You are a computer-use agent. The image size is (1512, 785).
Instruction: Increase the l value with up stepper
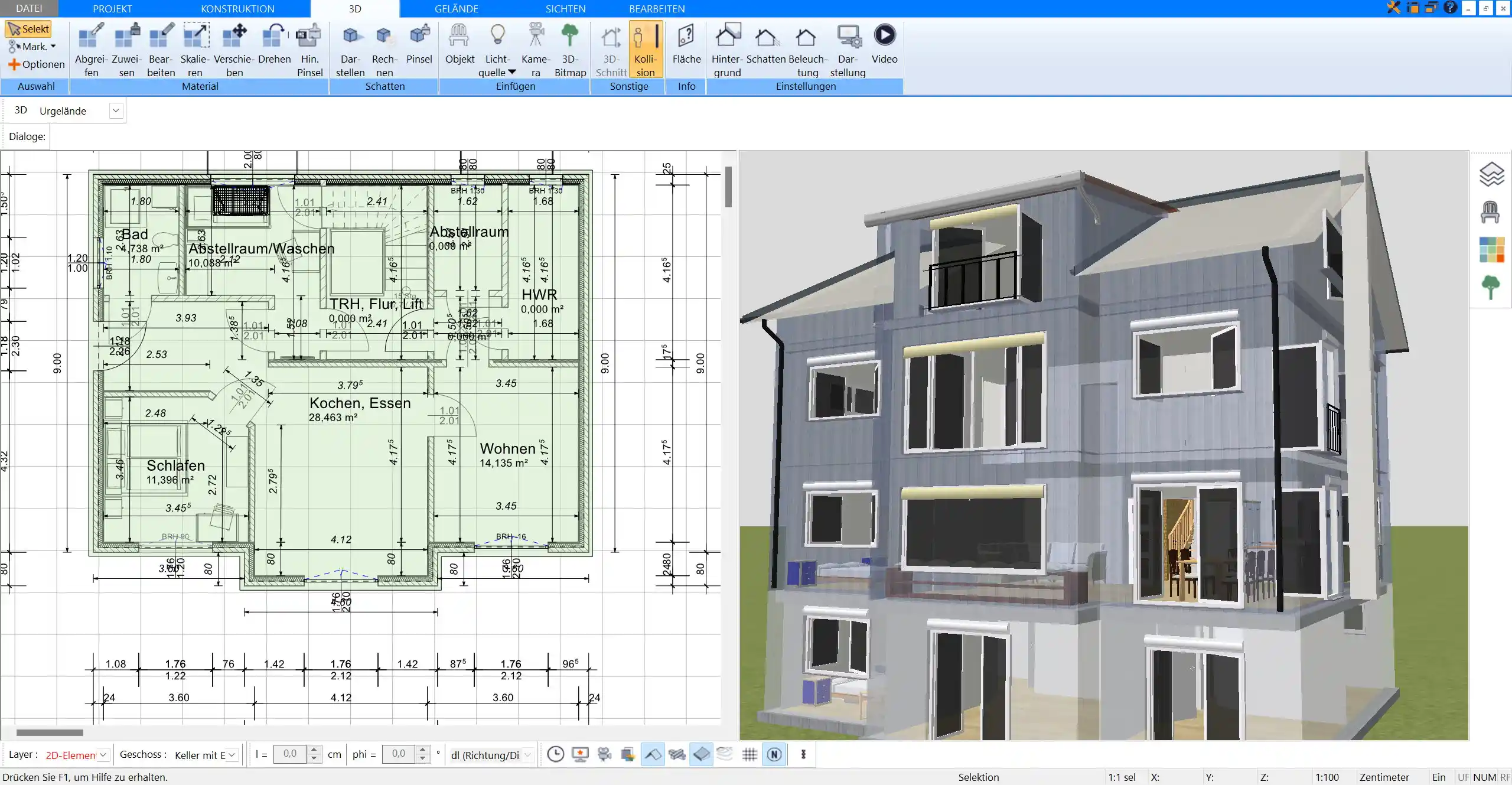[x=314, y=750]
